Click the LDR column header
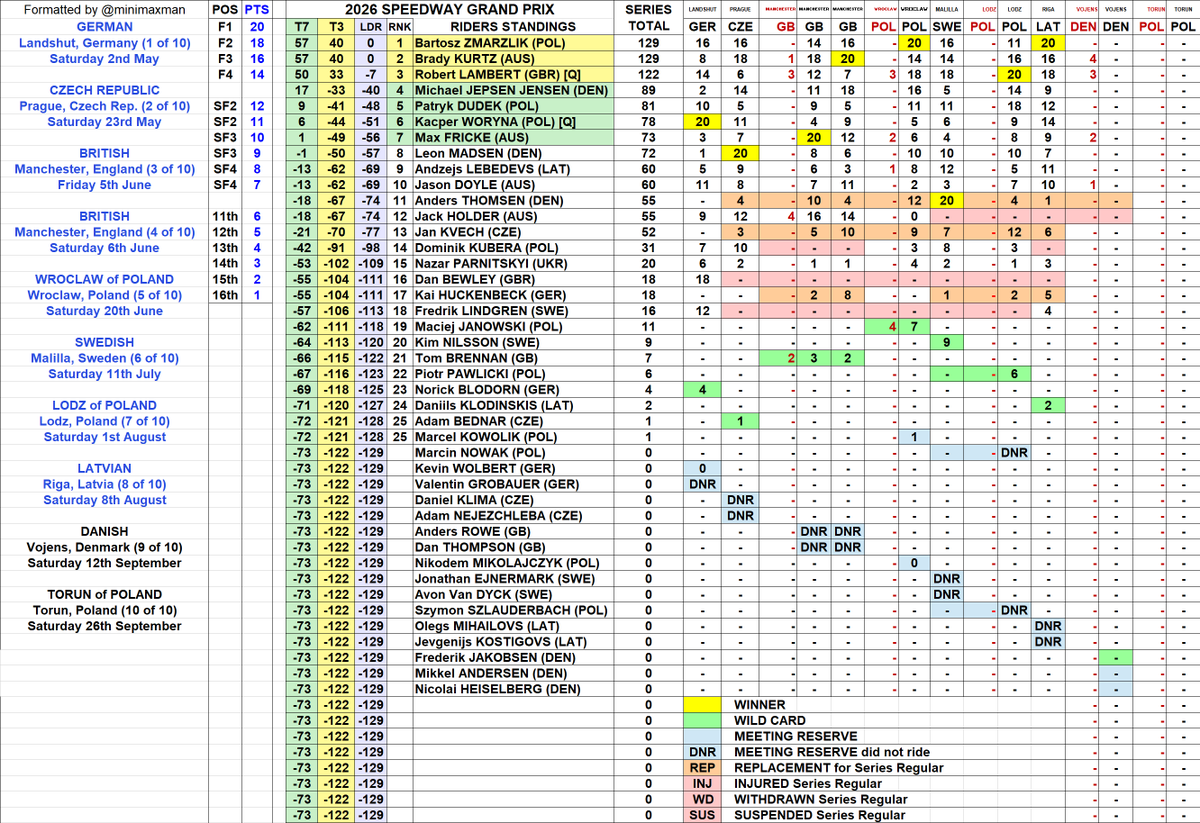 (x=371, y=26)
